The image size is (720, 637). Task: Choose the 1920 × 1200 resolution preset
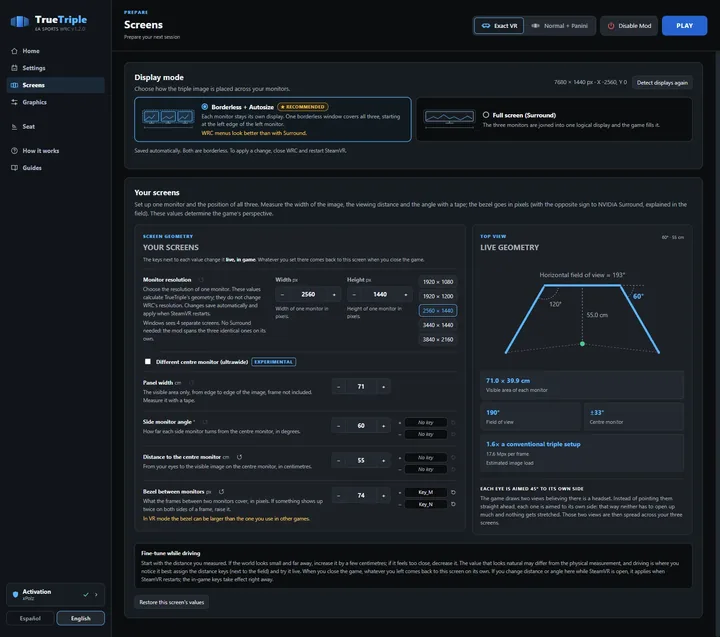pyautogui.click(x=438, y=296)
